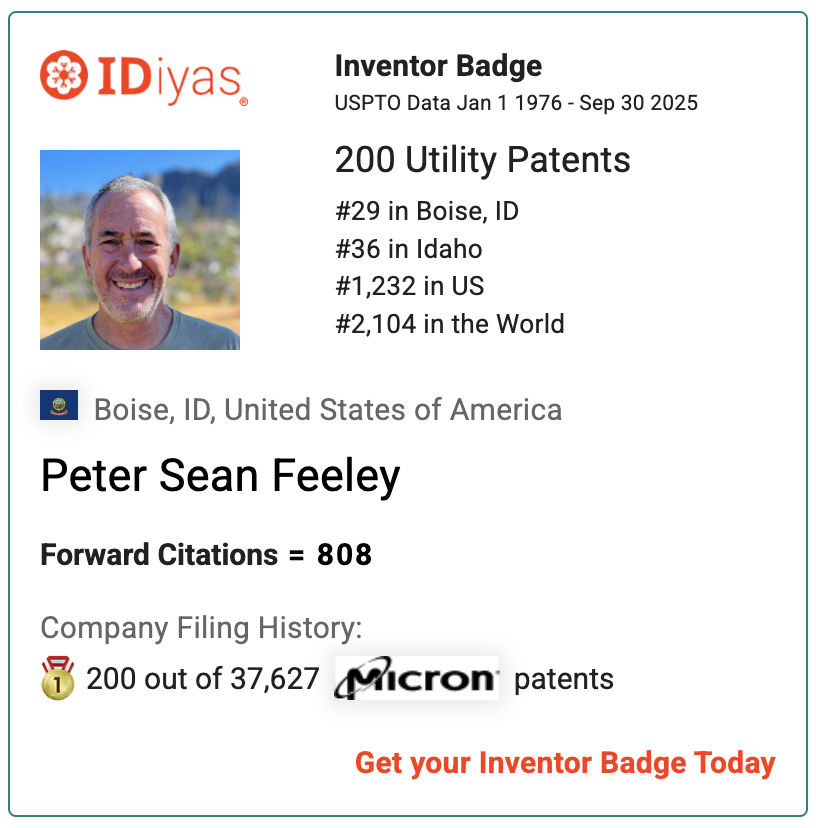Open the inventor profile photo
Viewport: 816px width, 828px height.
tap(140, 250)
